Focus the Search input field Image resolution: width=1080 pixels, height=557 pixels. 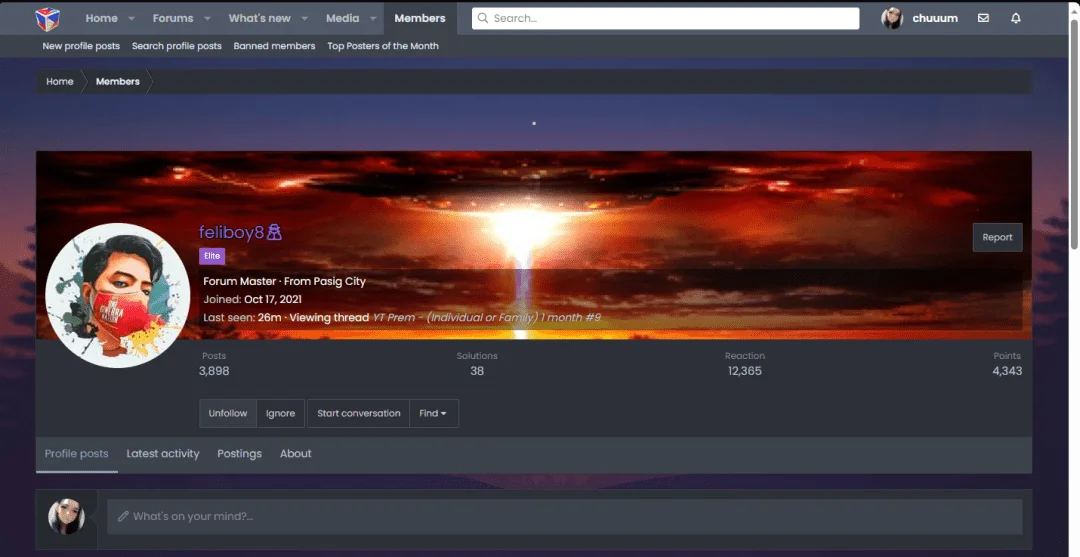tap(665, 19)
